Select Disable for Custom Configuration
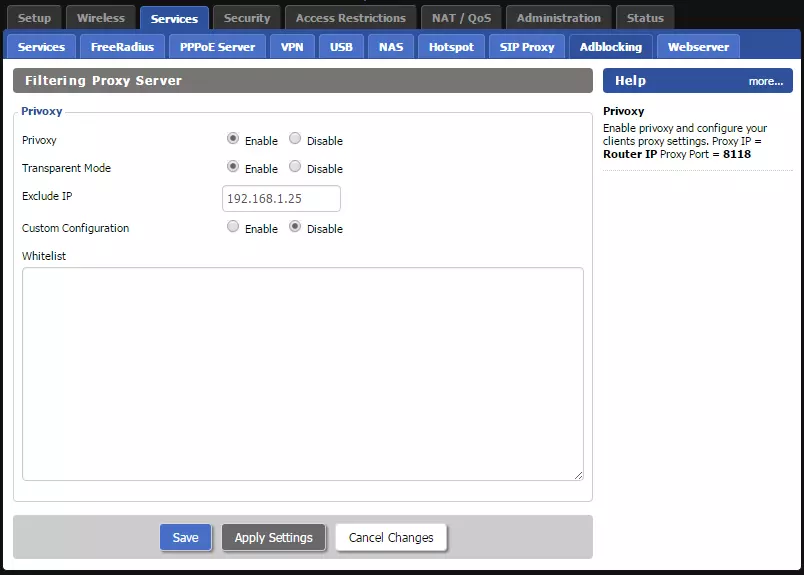The width and height of the screenshot is (804, 575). click(x=295, y=227)
